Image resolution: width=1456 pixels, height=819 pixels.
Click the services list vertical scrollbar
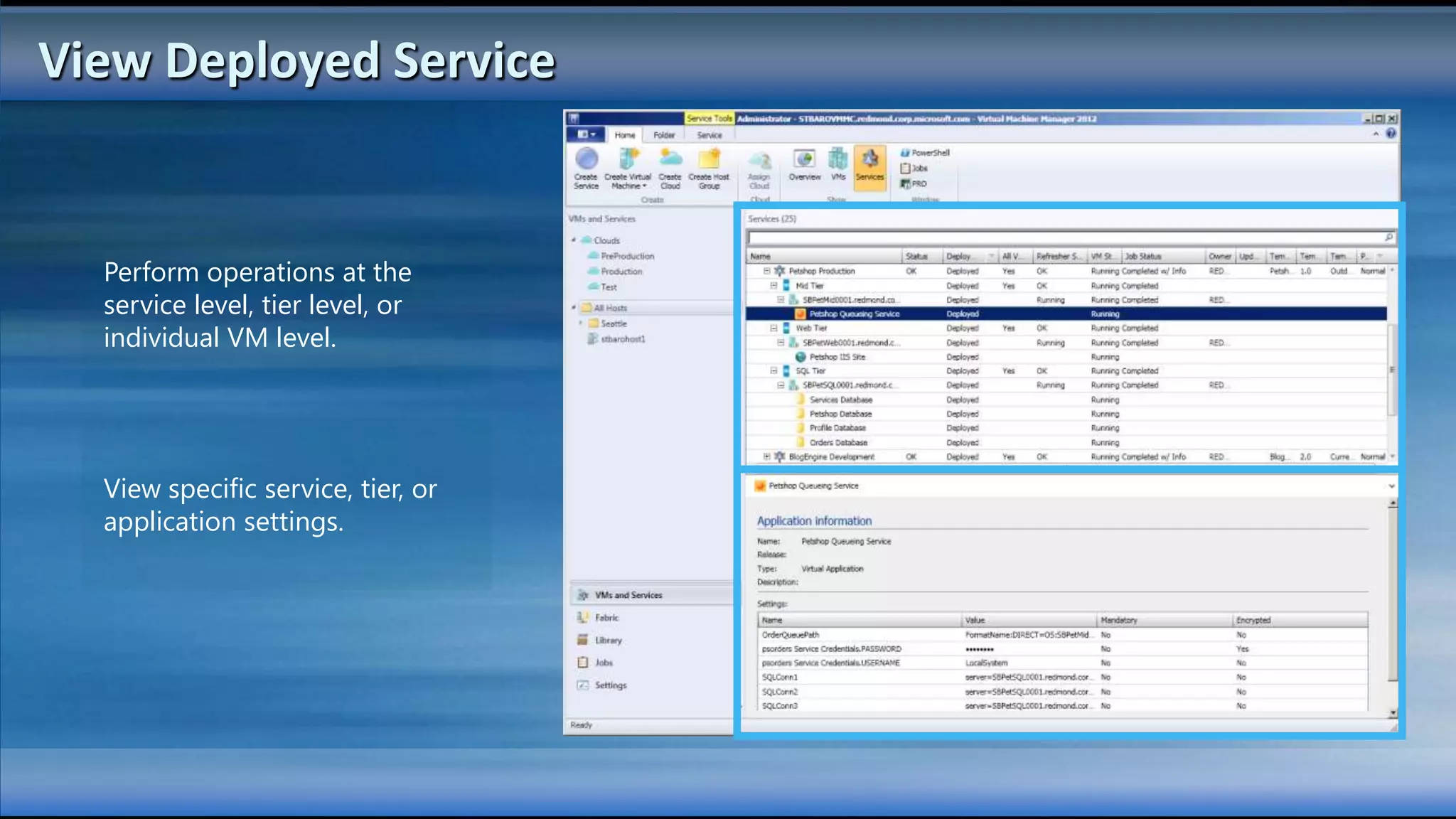[x=1393, y=363]
